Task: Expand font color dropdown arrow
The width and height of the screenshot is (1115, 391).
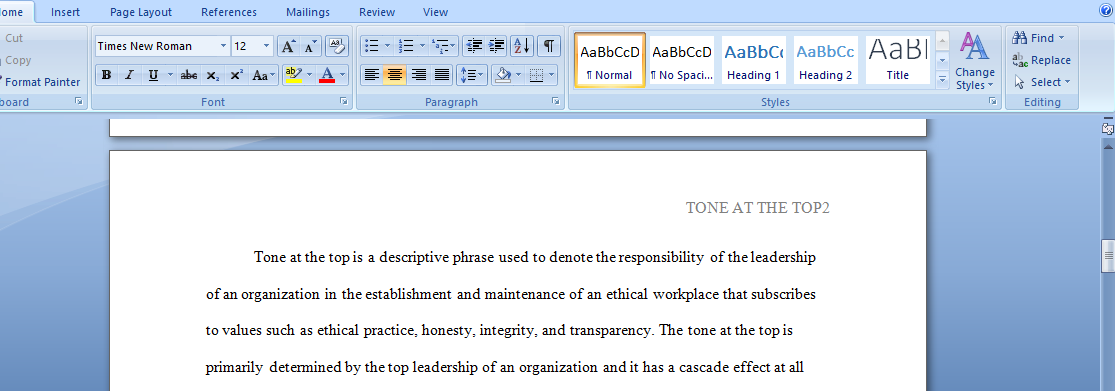Action: click(x=343, y=75)
